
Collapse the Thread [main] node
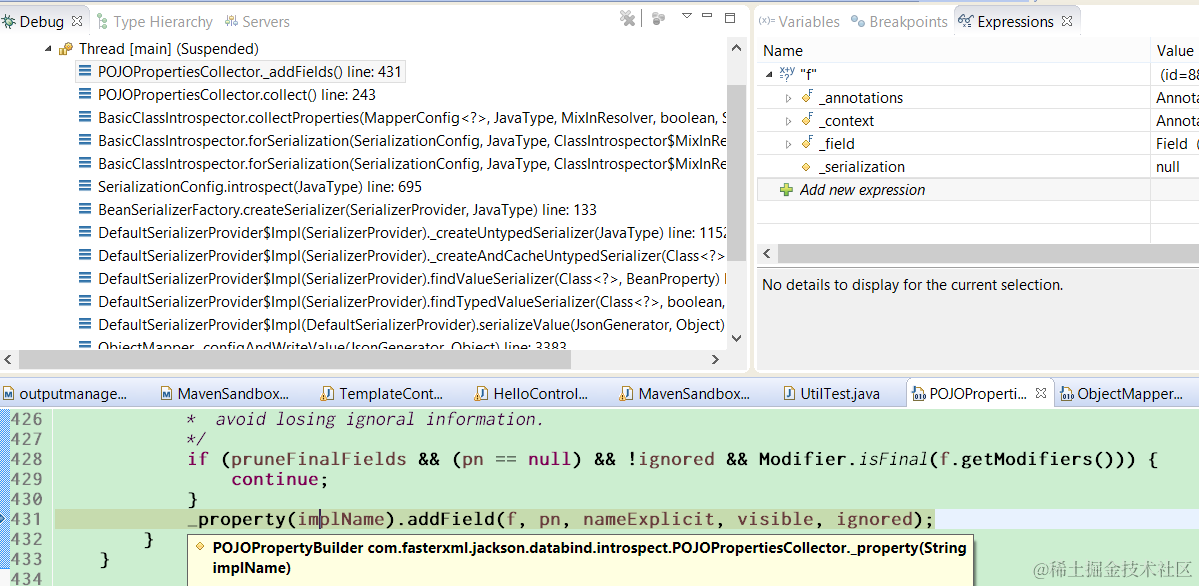click(x=48, y=49)
